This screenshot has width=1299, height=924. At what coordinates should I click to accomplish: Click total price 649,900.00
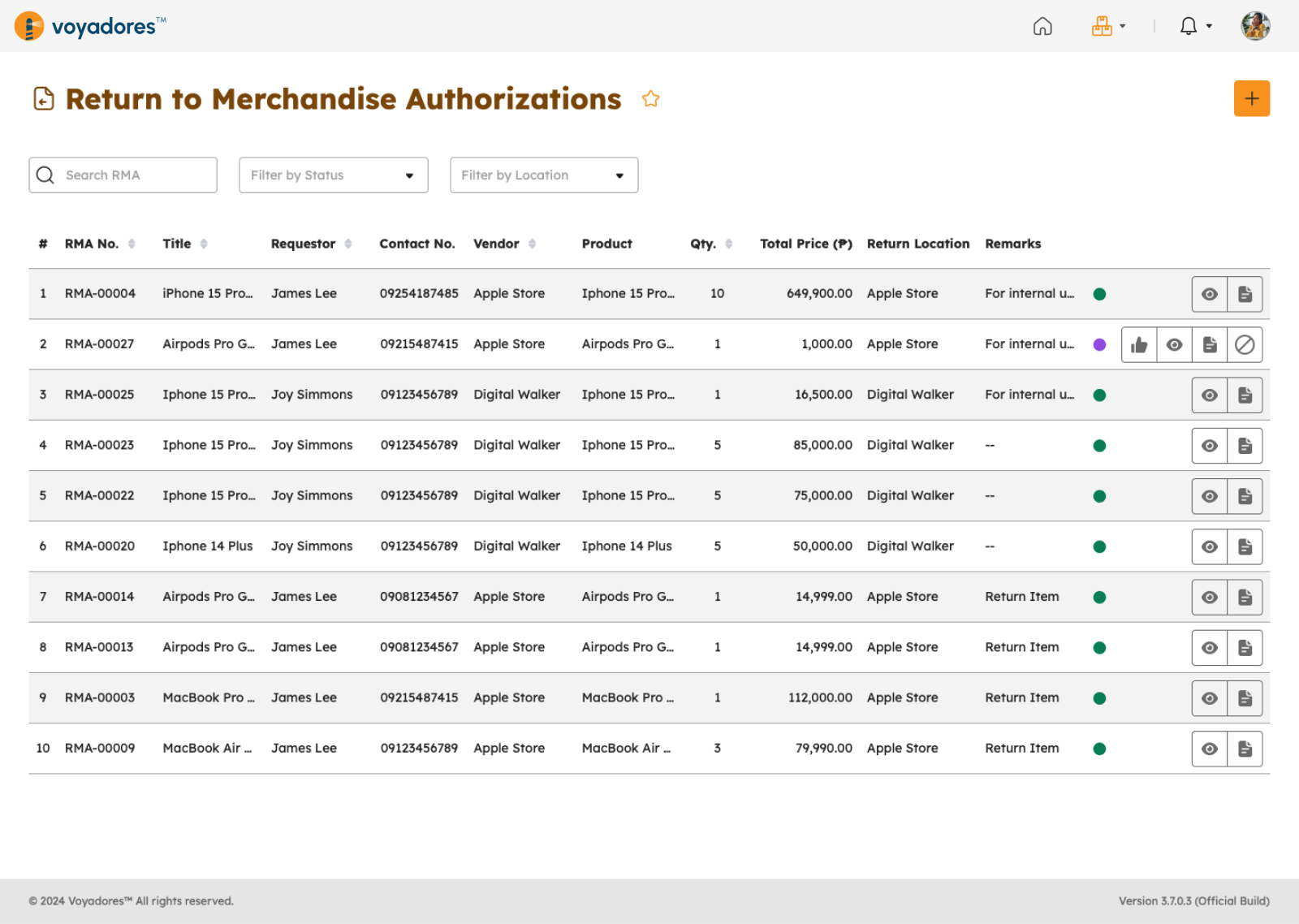819,293
